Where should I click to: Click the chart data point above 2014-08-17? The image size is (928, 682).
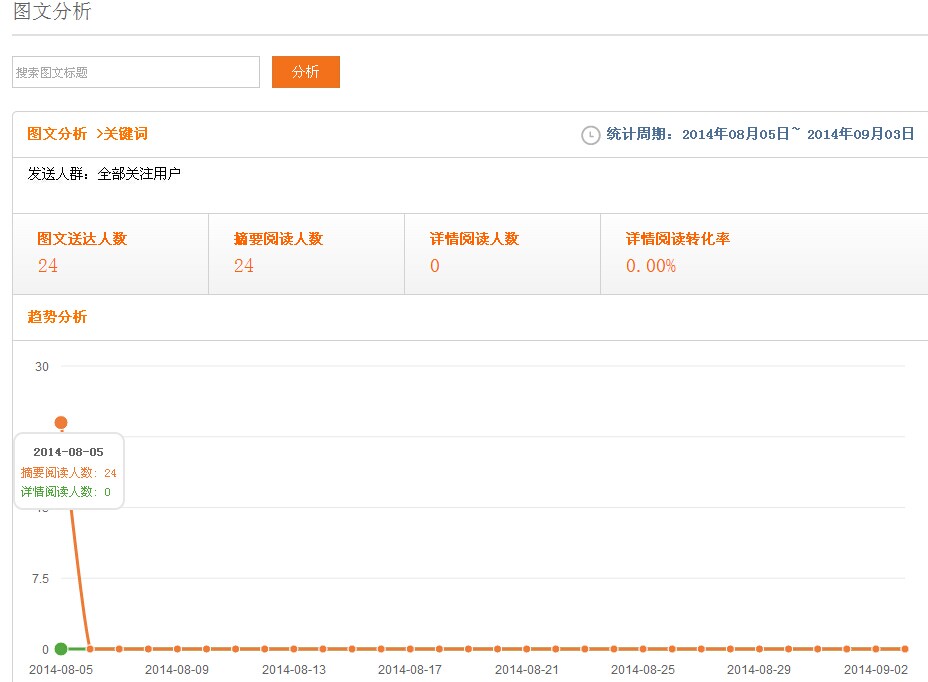(x=410, y=649)
